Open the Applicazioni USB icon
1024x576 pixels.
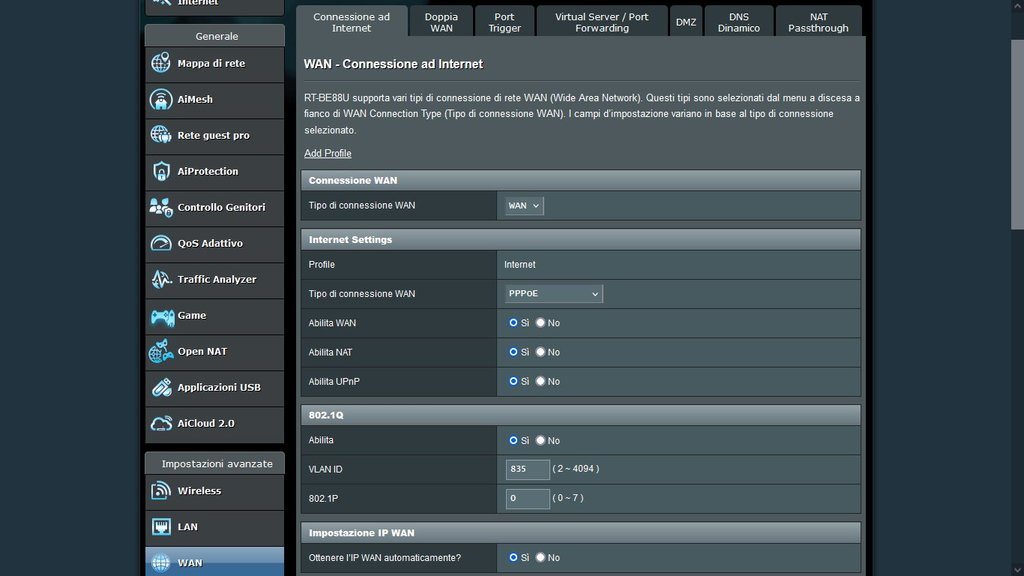[161, 388]
